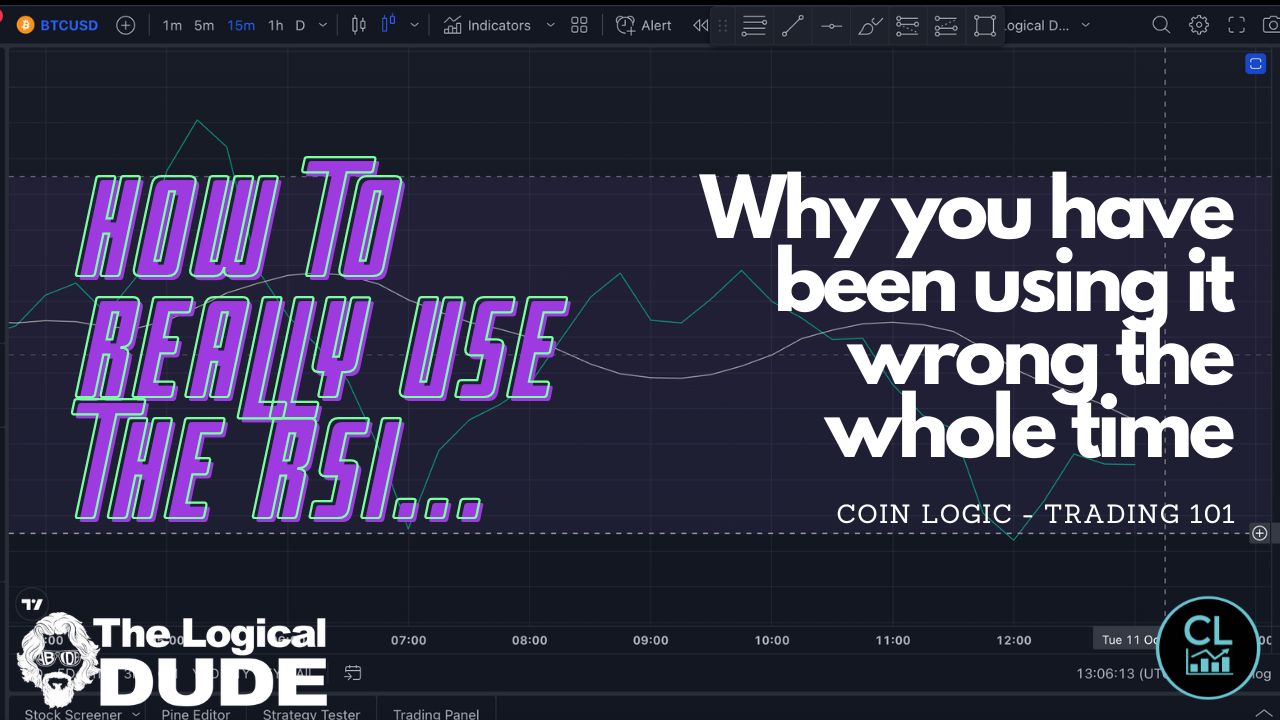Image resolution: width=1280 pixels, height=720 pixels.
Task: Click the go to date calendar icon
Action: [x=352, y=673]
